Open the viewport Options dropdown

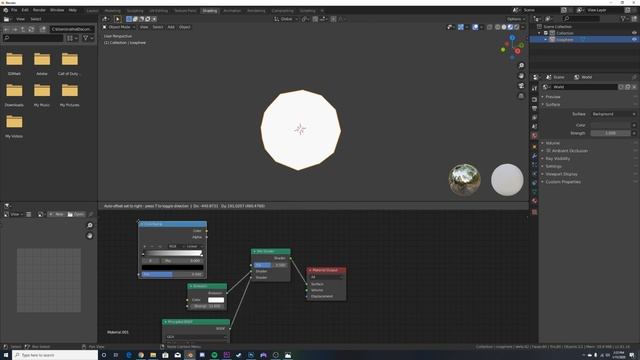click(x=516, y=19)
